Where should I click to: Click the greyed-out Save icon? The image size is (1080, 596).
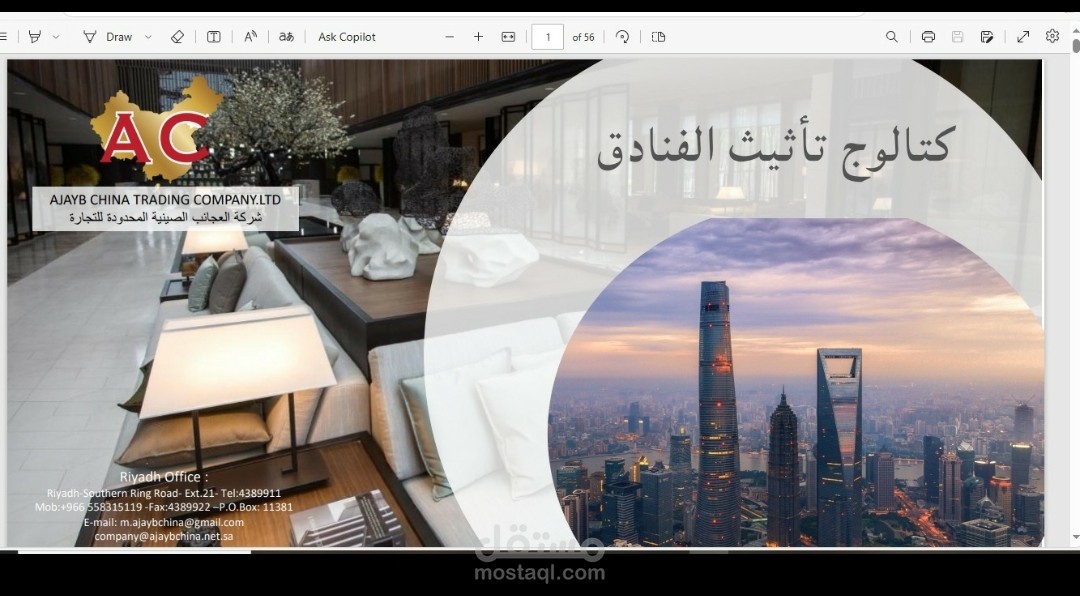click(957, 37)
